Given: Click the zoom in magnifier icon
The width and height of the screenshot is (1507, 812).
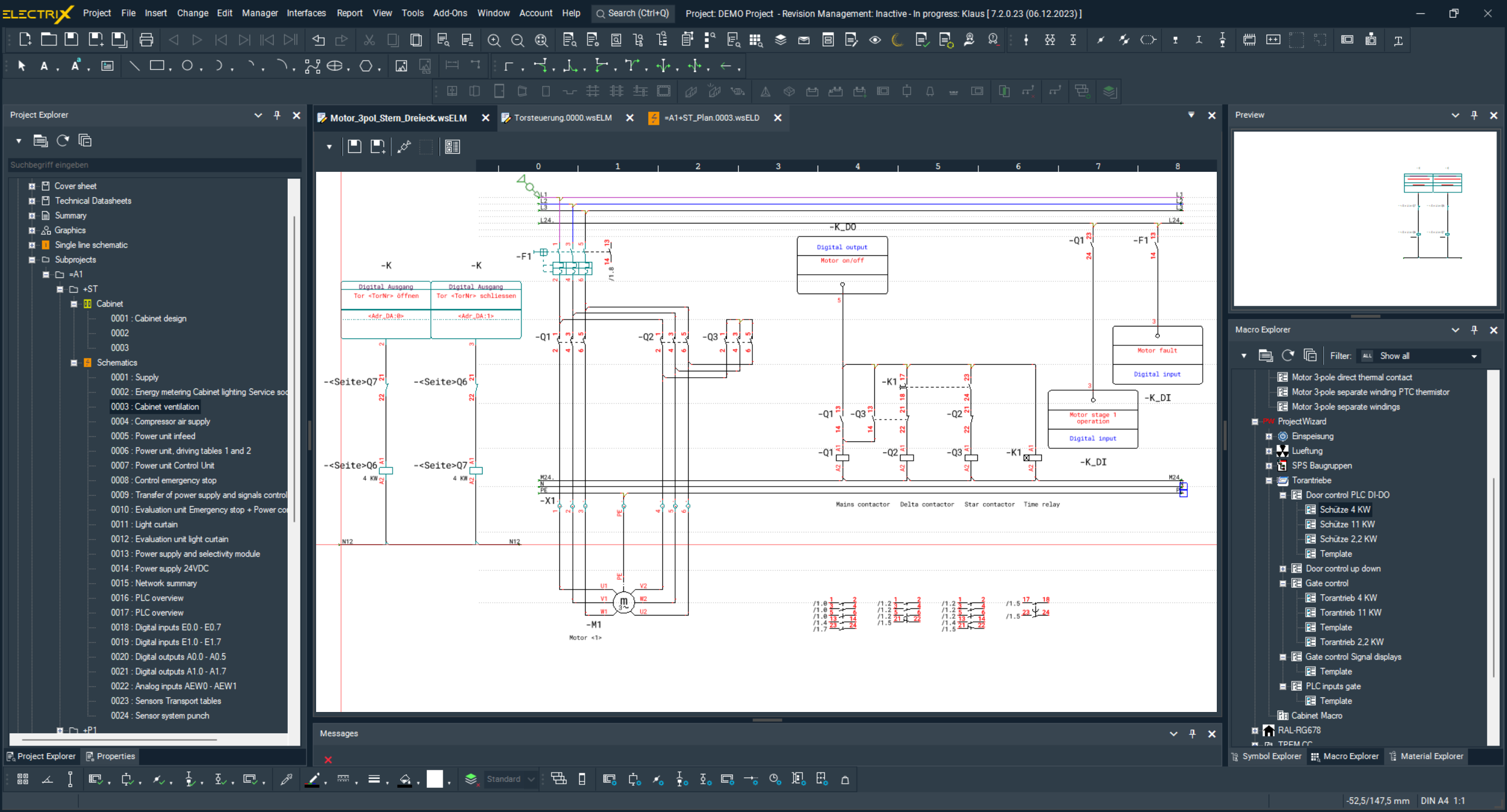Looking at the screenshot, I should (494, 40).
